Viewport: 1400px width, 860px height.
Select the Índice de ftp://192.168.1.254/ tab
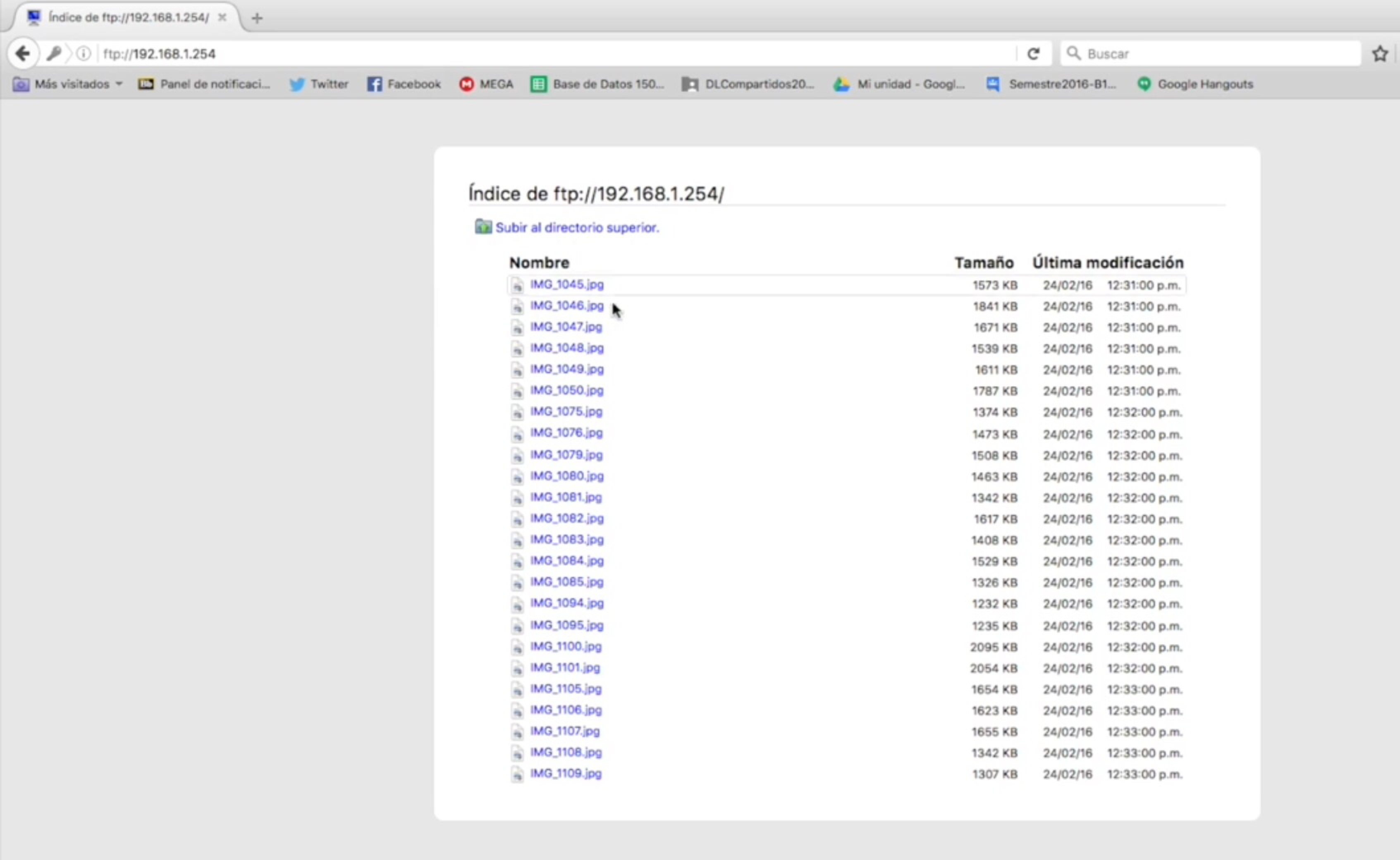coord(128,18)
